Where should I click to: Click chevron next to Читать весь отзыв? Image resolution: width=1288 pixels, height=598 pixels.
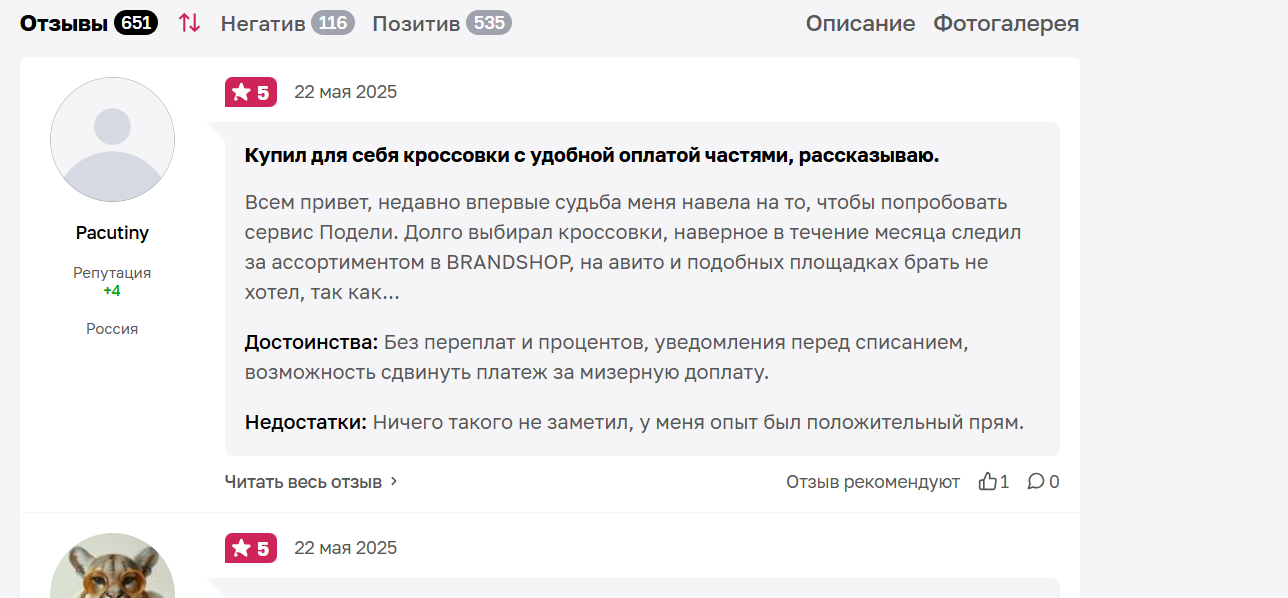(393, 482)
